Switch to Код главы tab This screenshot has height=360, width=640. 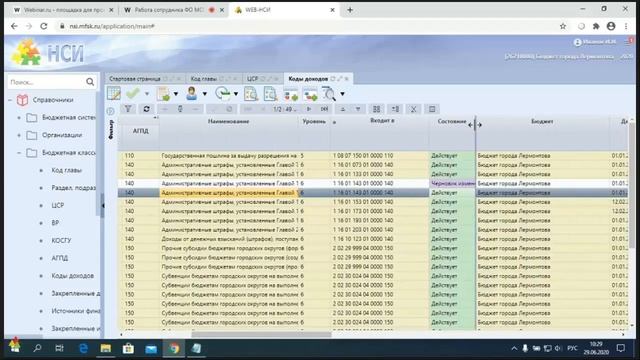click(204, 79)
